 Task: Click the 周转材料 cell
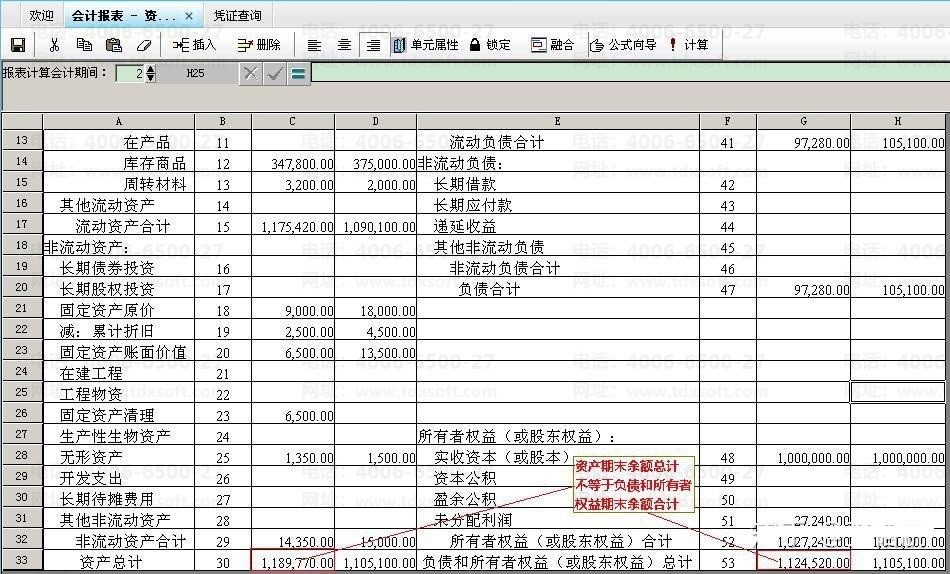pyautogui.click(x=119, y=184)
